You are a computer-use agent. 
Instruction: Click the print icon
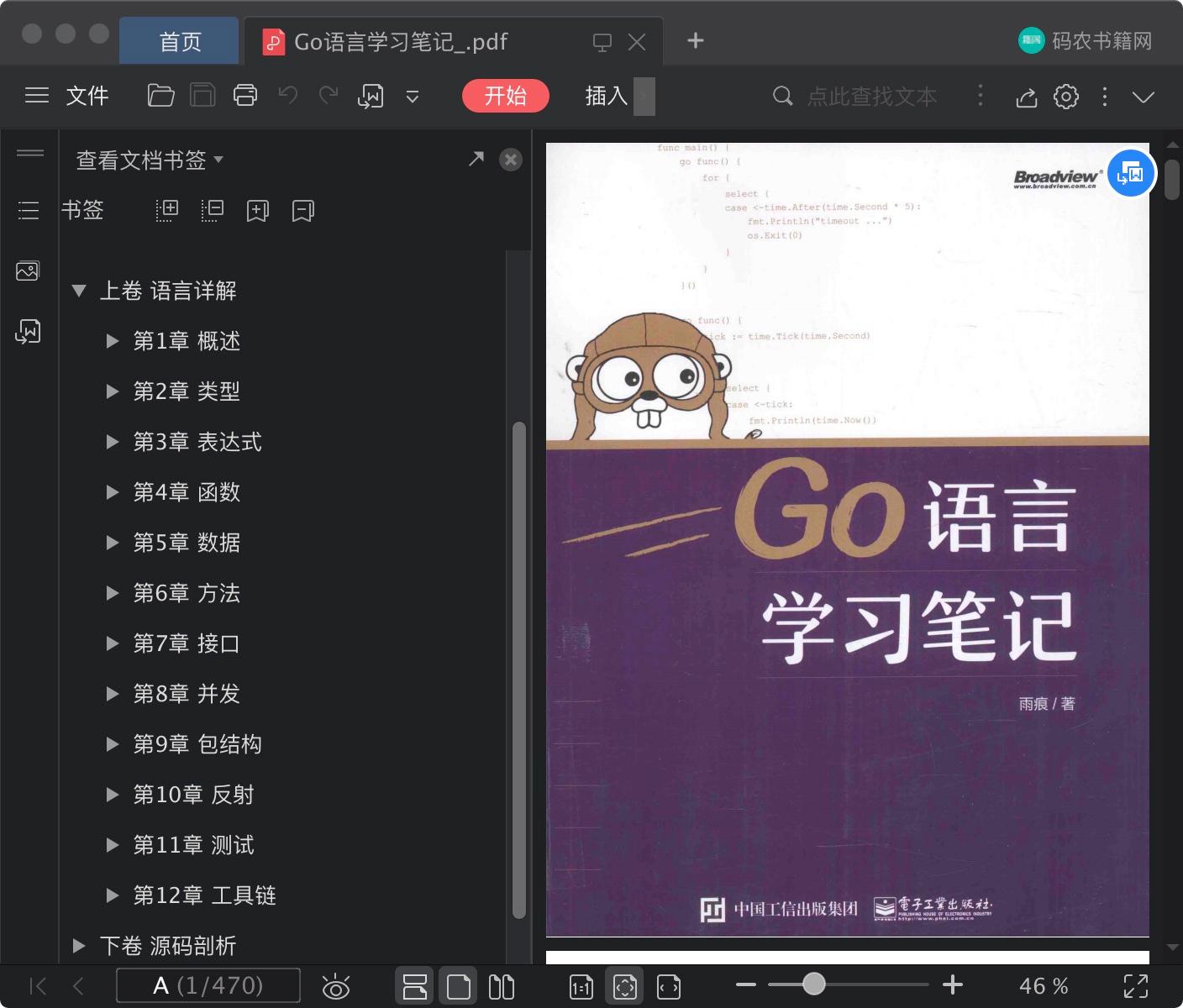pyautogui.click(x=245, y=96)
